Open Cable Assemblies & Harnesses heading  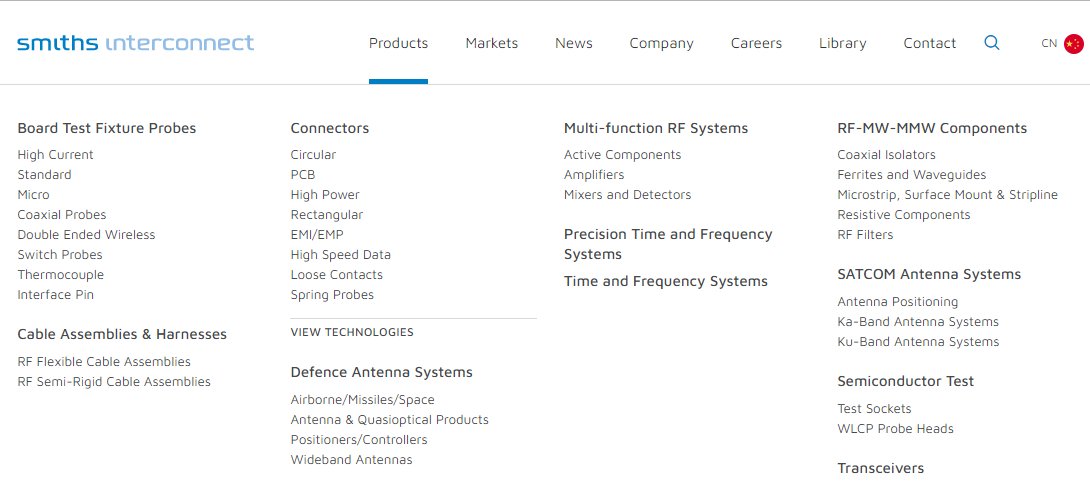(x=122, y=334)
